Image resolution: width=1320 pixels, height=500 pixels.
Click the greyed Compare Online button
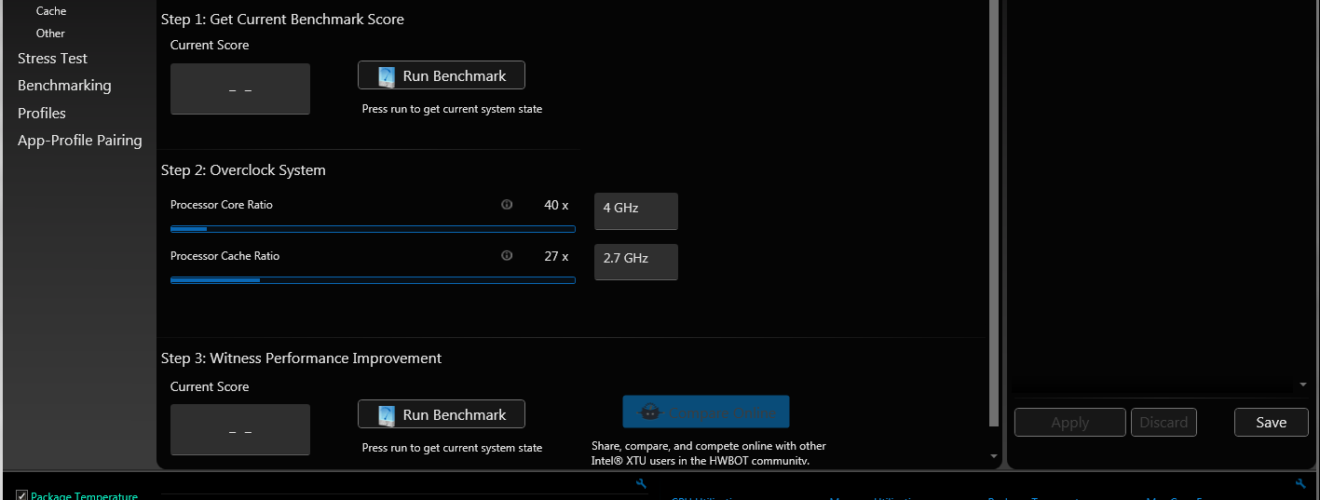[x=706, y=412]
